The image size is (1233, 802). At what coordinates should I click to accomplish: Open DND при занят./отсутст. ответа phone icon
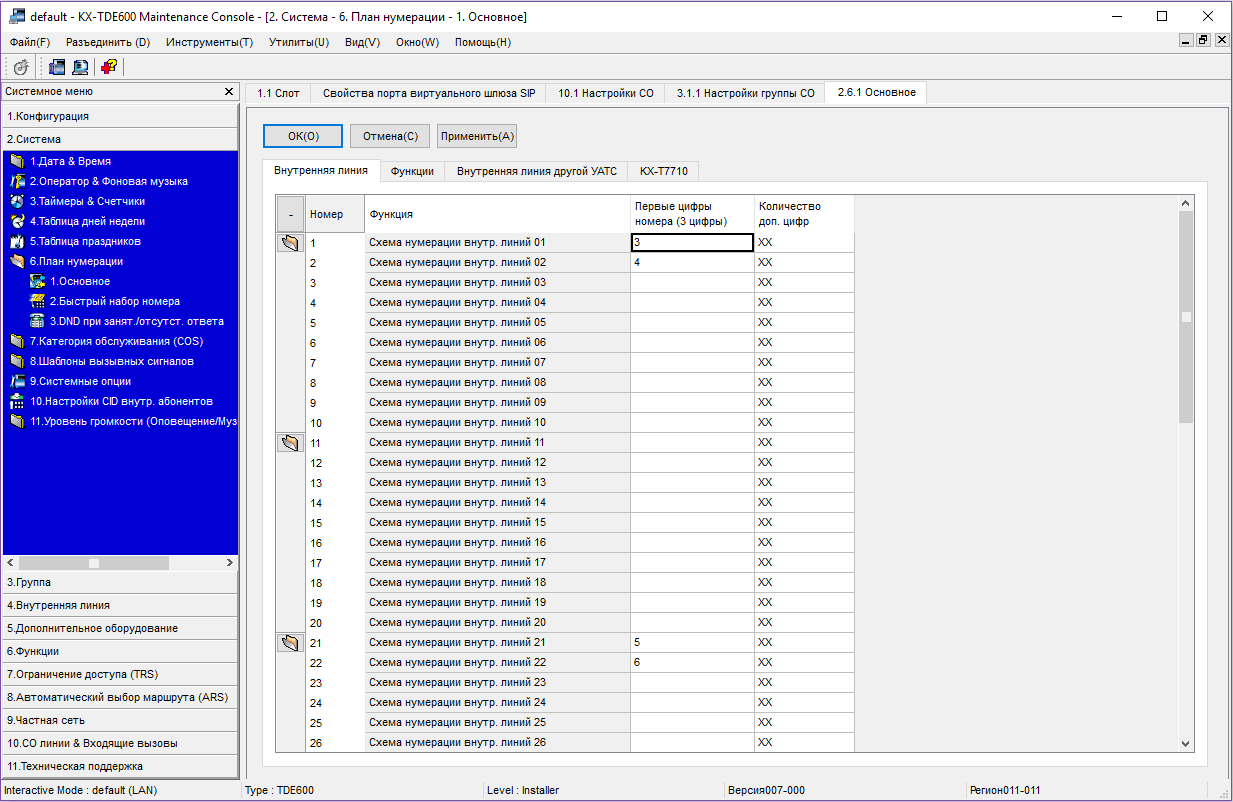tap(37, 321)
